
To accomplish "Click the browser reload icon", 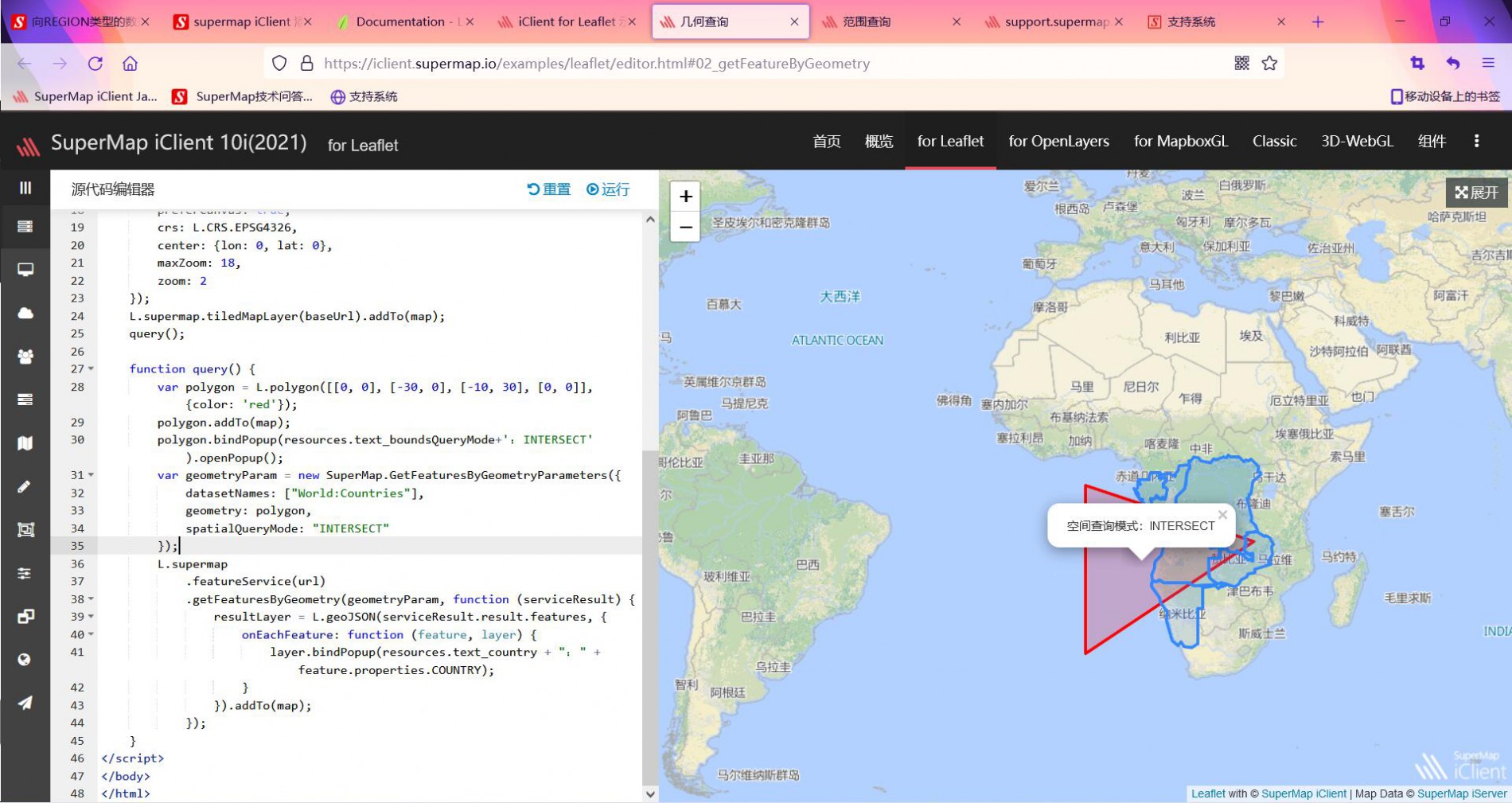I will (95, 64).
